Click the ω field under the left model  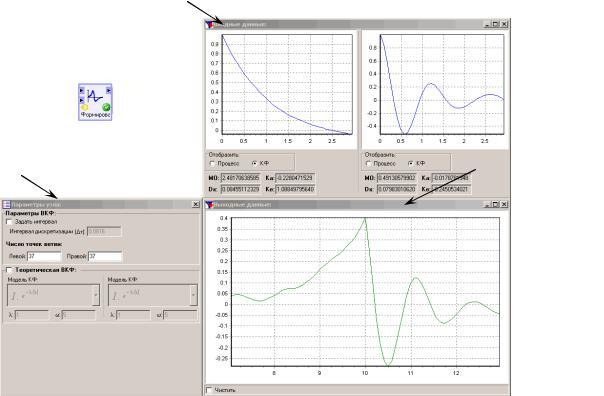pyautogui.click(x=79, y=315)
